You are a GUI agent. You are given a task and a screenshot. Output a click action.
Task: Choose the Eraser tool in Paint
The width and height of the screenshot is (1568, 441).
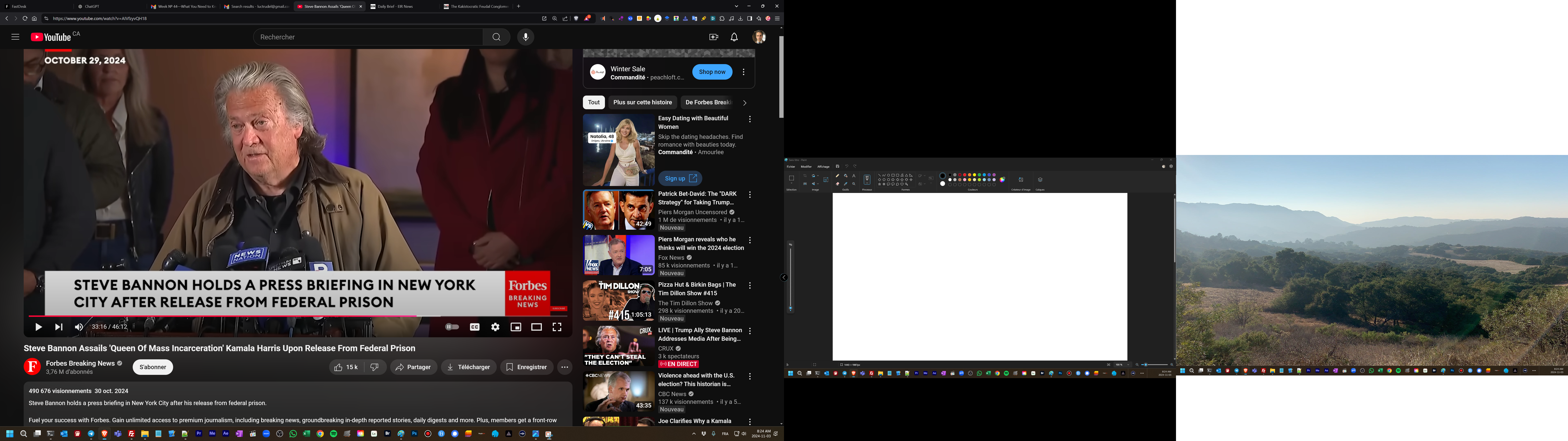pyautogui.click(x=837, y=184)
